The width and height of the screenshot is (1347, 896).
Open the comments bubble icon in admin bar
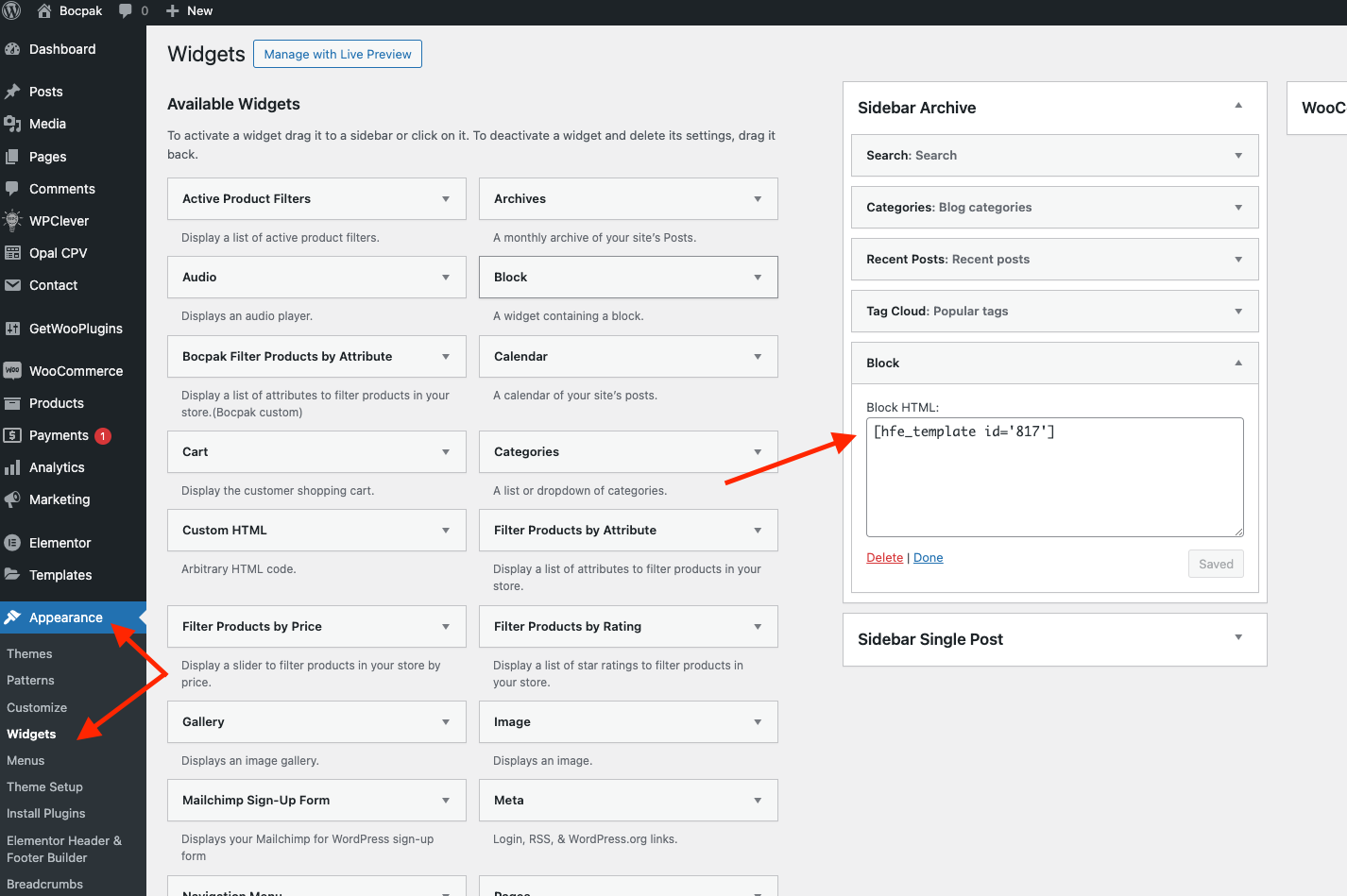click(126, 11)
